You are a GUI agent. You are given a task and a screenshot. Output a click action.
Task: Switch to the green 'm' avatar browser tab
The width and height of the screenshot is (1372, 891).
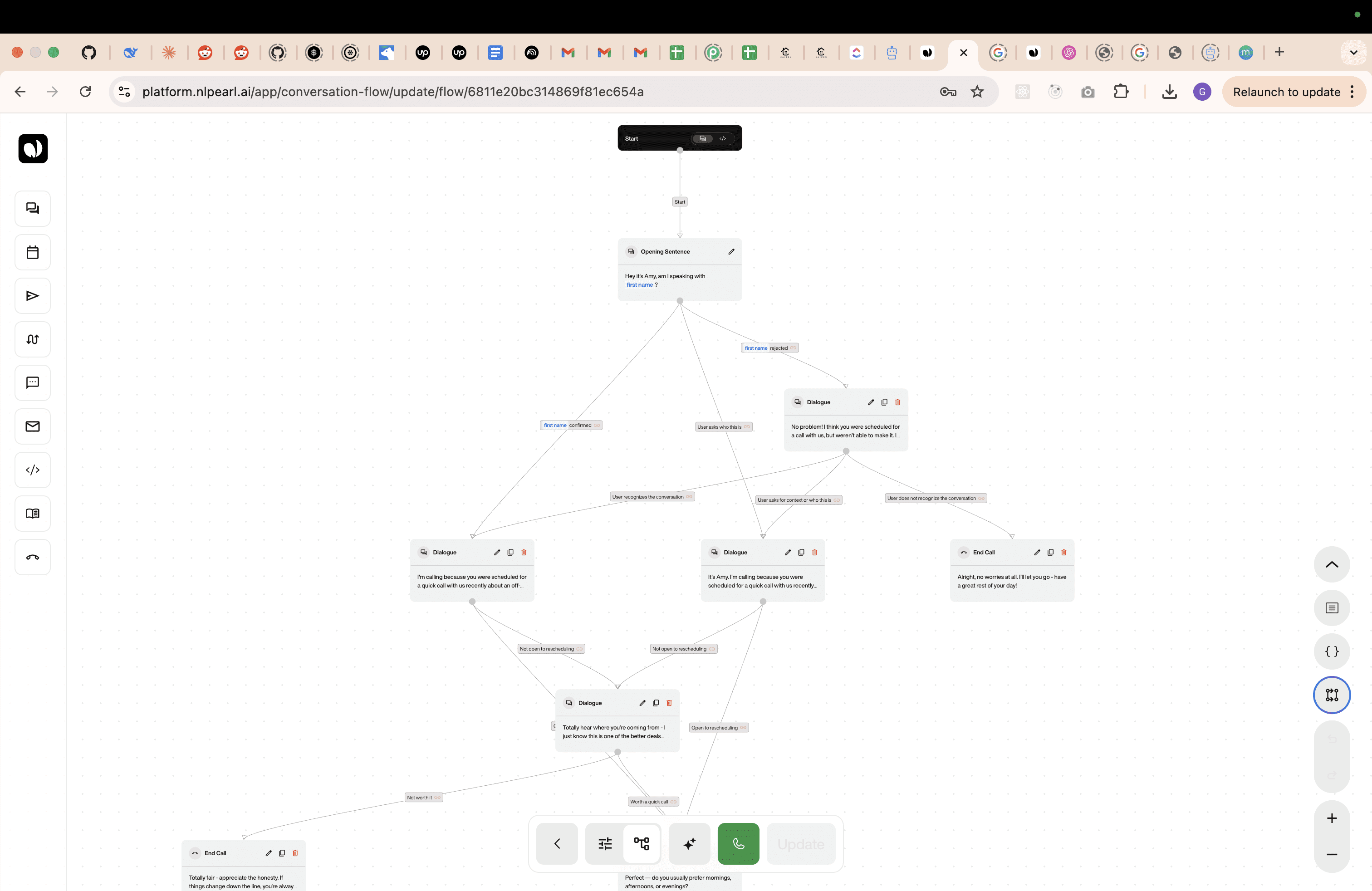[x=1245, y=53]
